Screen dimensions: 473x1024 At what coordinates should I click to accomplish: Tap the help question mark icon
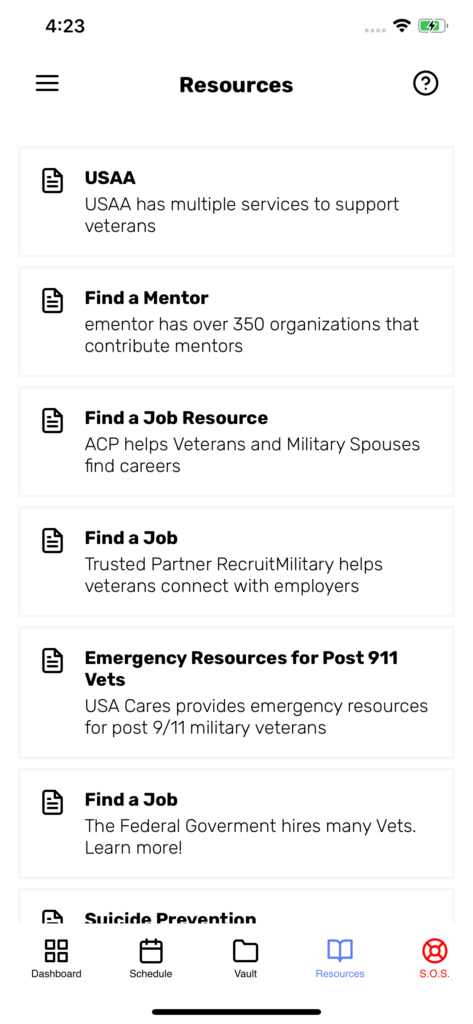[x=426, y=84]
